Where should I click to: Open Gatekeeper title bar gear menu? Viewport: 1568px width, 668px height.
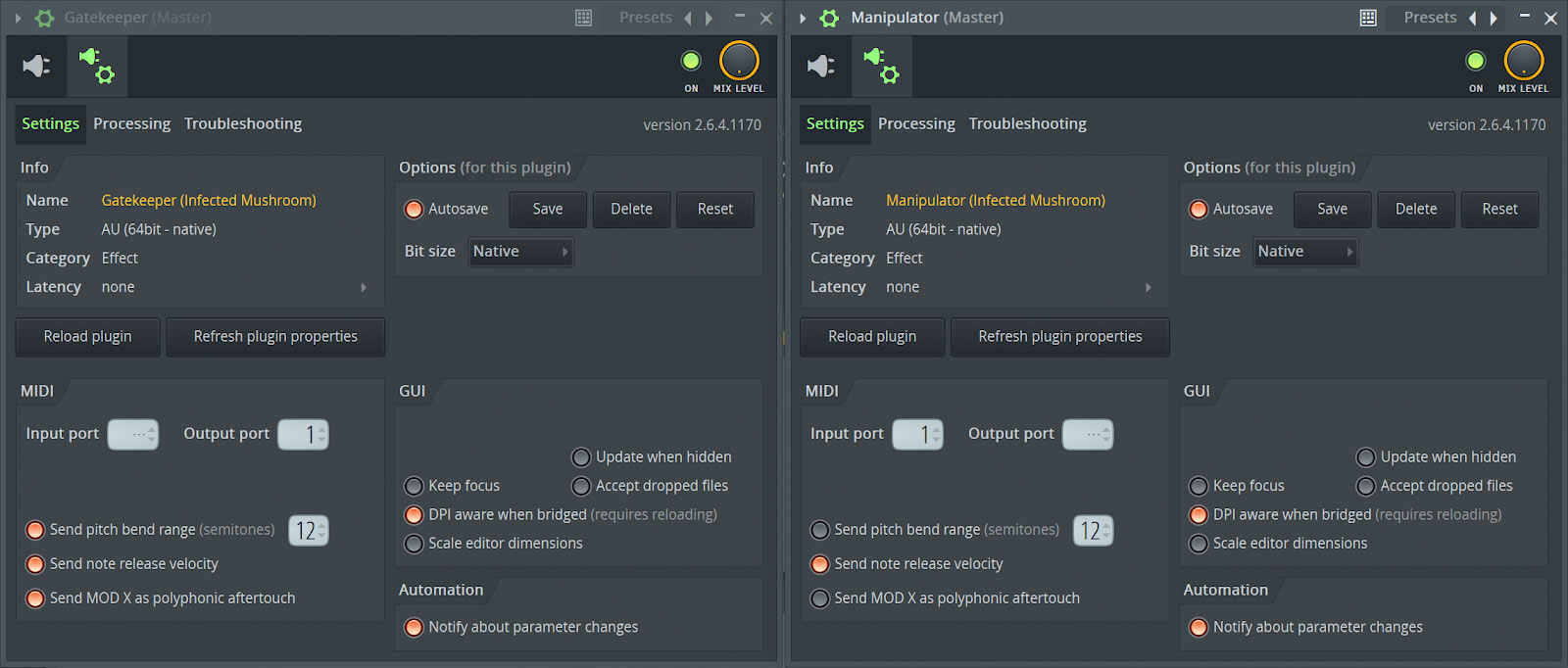44,18
